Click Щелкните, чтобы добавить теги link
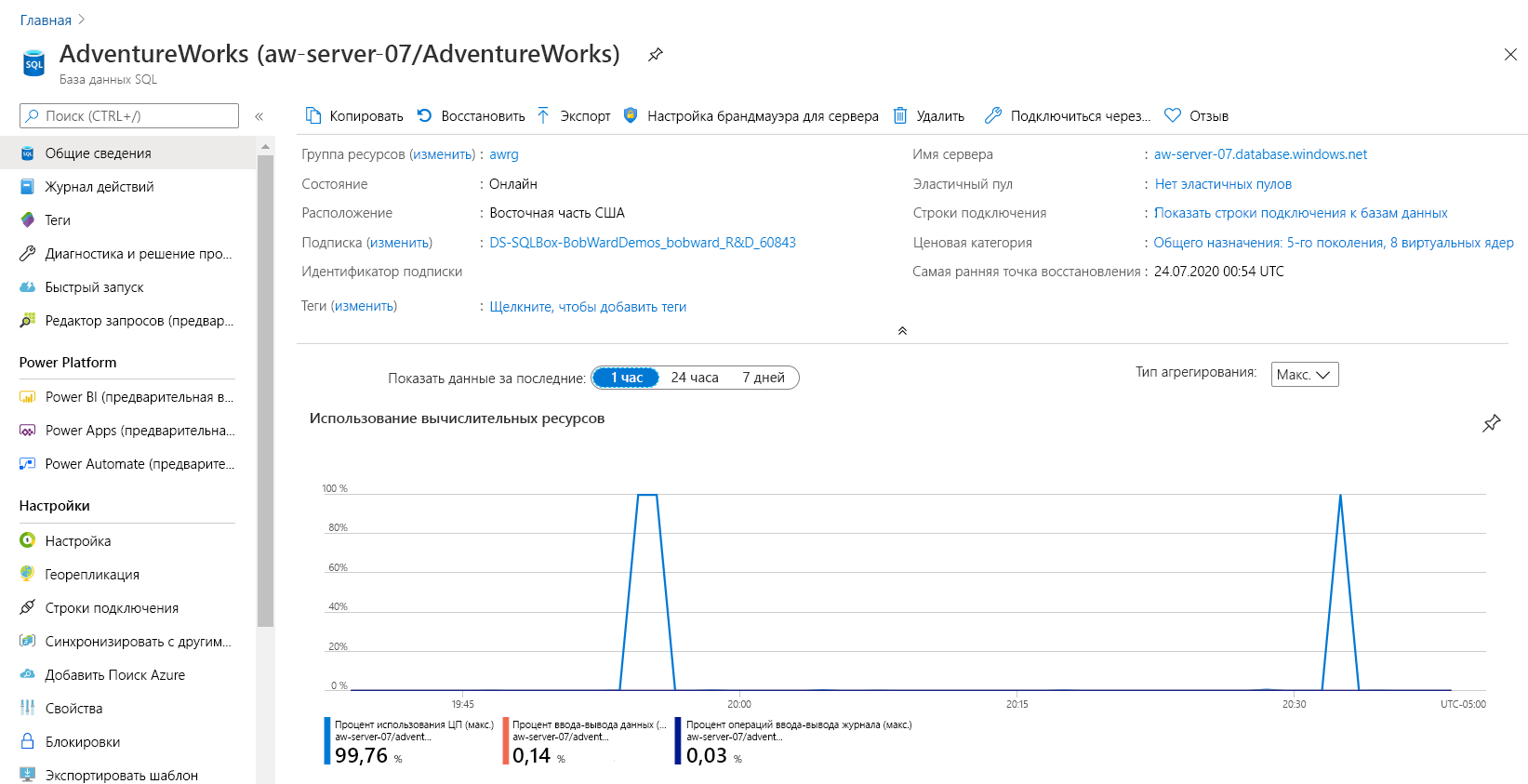Image resolution: width=1528 pixels, height=784 pixels. tap(588, 307)
